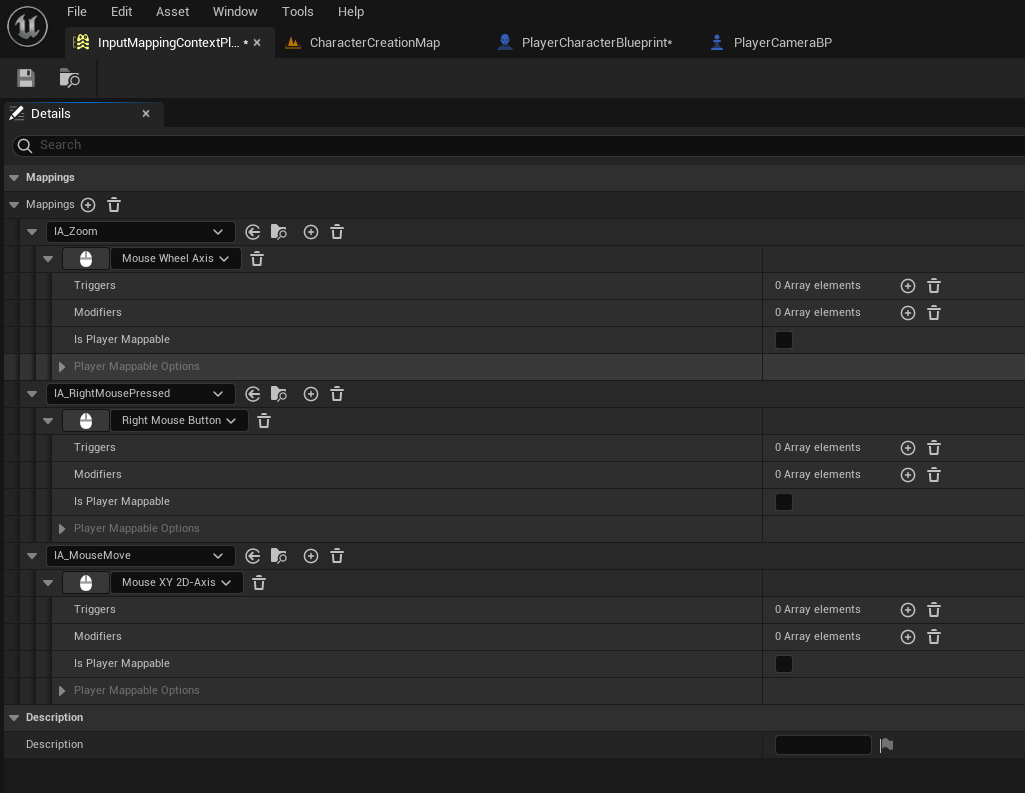Image resolution: width=1025 pixels, height=793 pixels.
Task: Open the Asset menu
Action: 173,12
